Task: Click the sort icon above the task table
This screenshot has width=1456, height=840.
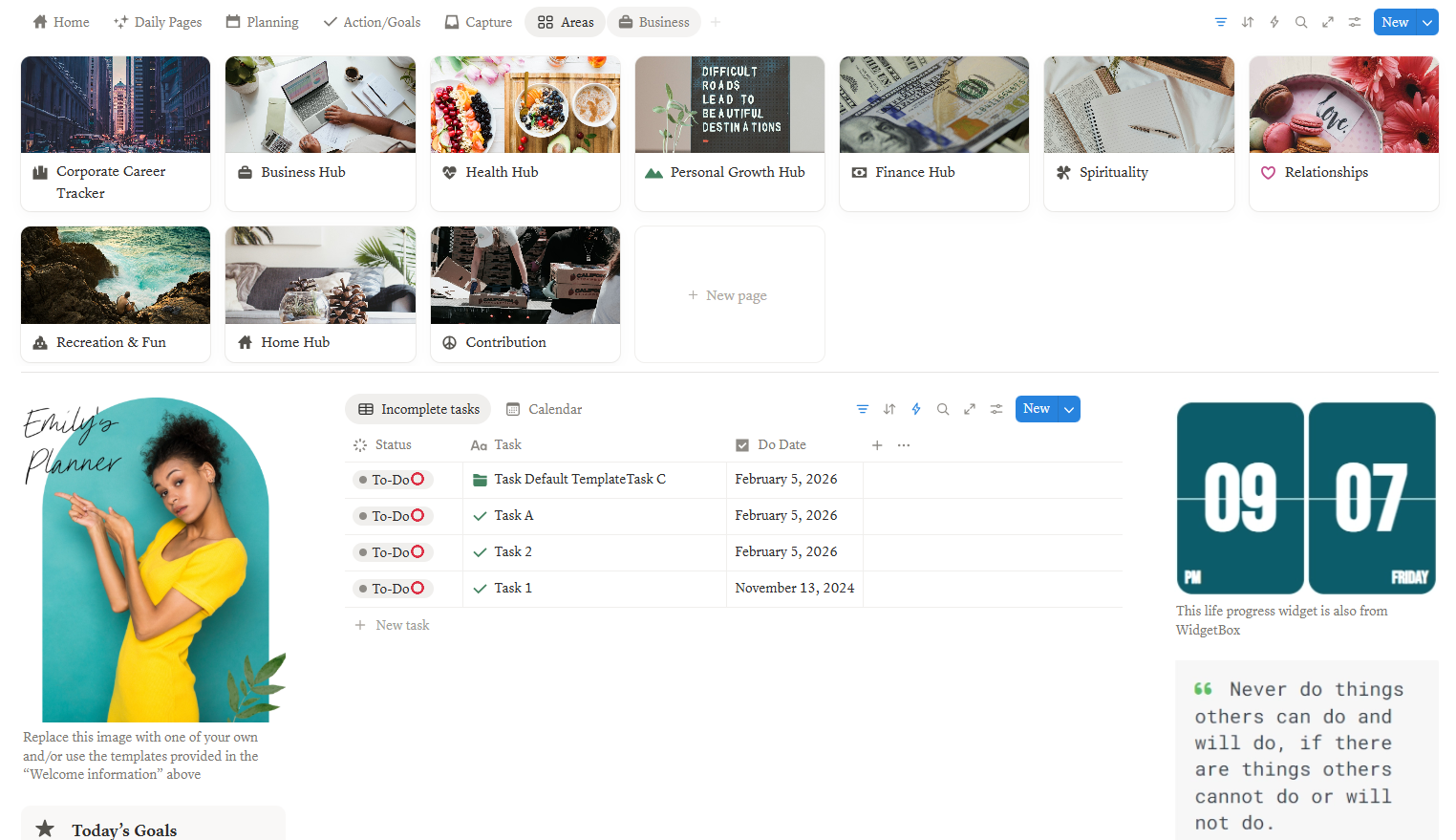Action: click(889, 408)
